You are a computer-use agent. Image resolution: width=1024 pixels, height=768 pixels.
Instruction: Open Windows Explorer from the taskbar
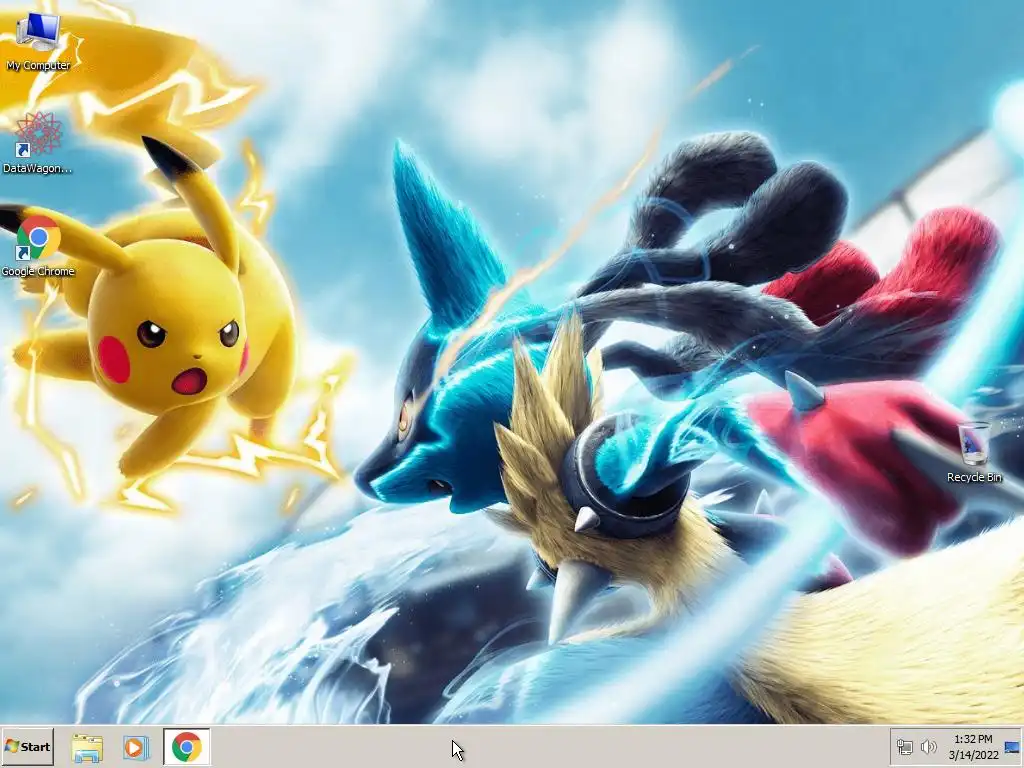pyautogui.click(x=87, y=747)
